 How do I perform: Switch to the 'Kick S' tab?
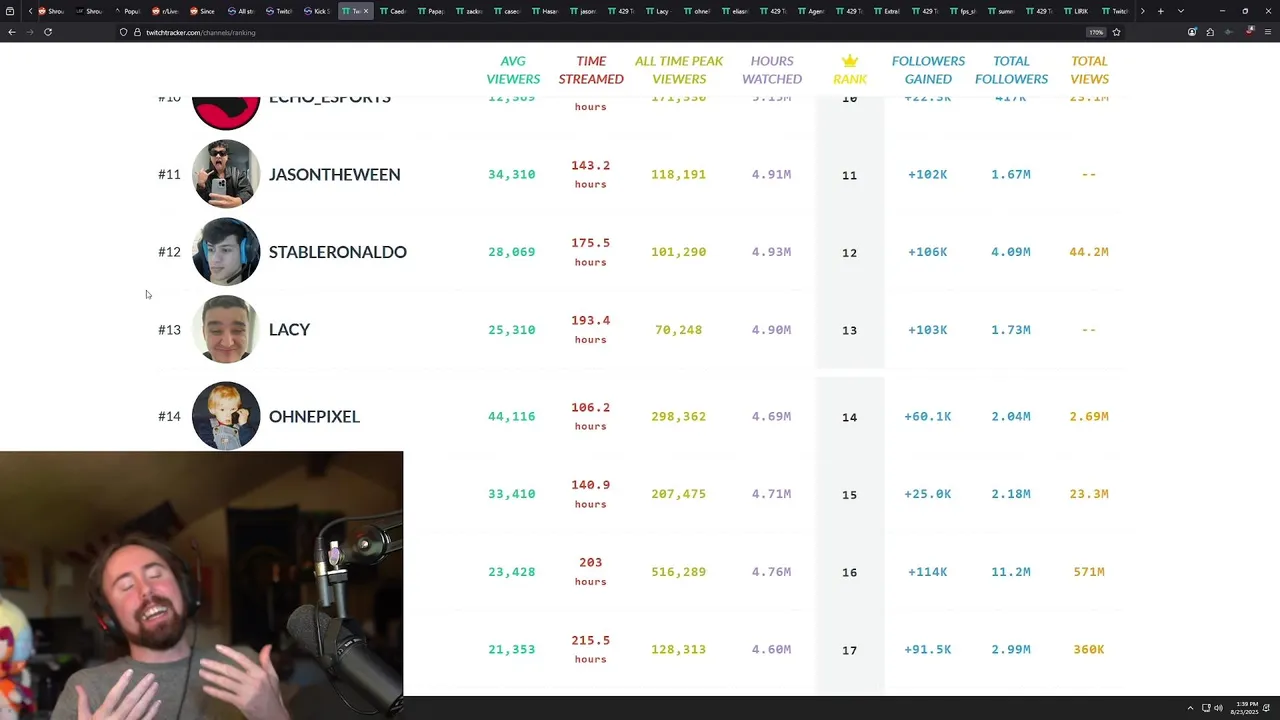point(316,11)
